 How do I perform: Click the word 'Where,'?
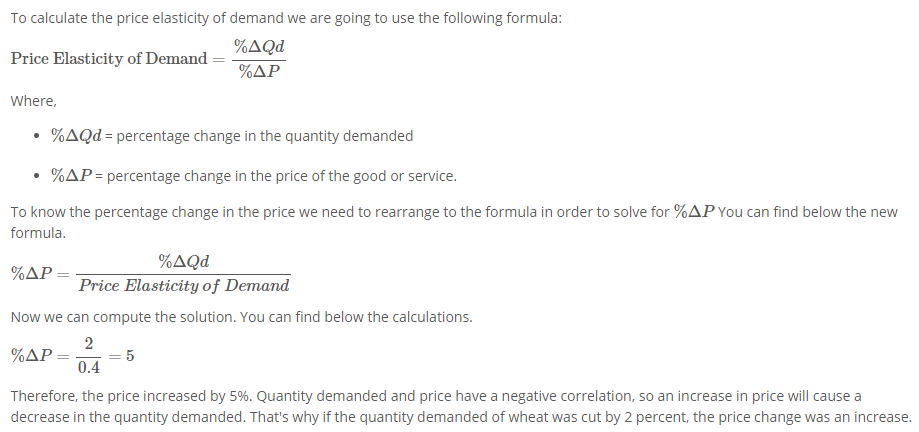(33, 101)
